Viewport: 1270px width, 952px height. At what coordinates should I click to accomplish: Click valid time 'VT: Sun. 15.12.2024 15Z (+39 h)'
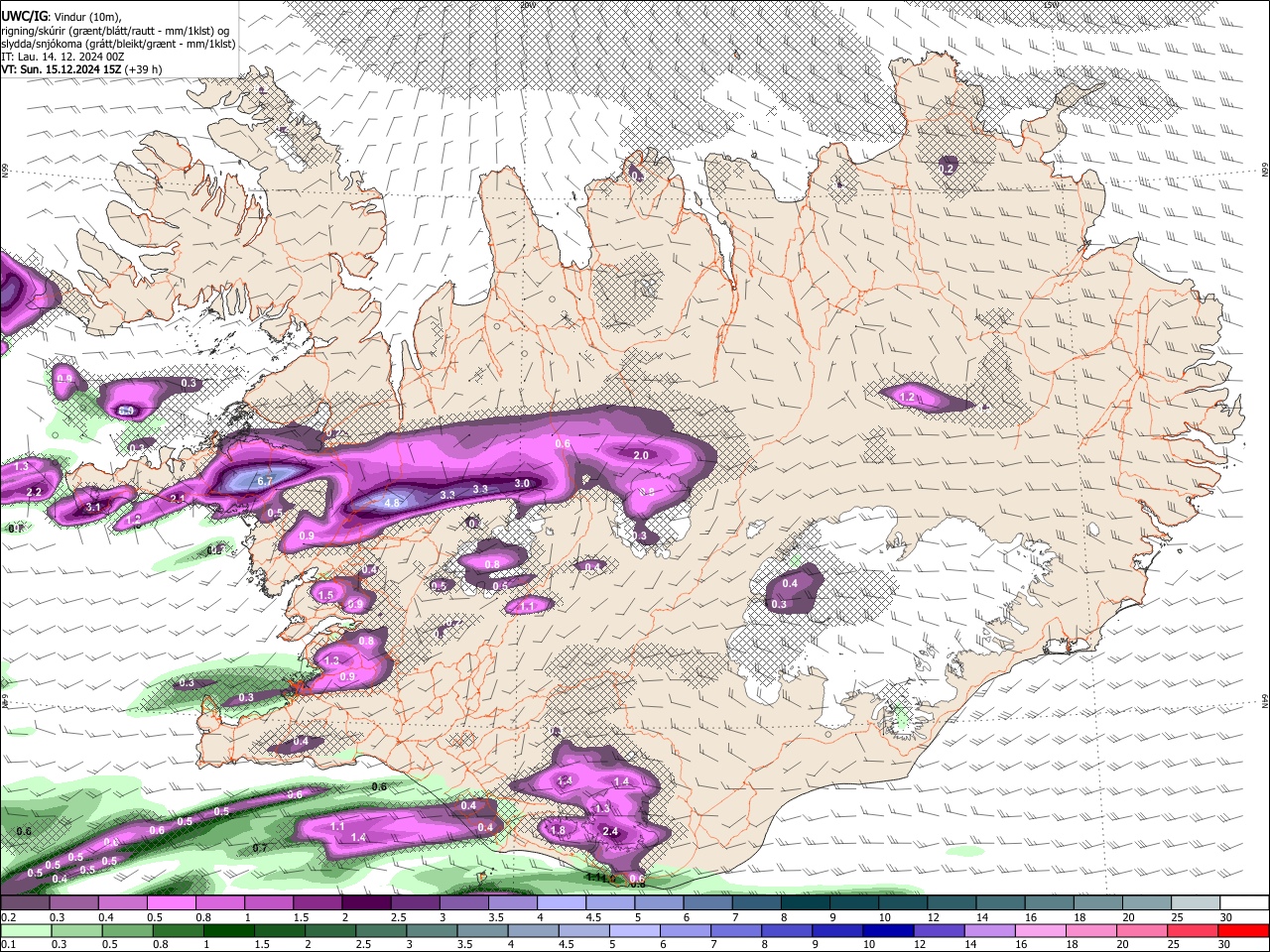coord(81,69)
